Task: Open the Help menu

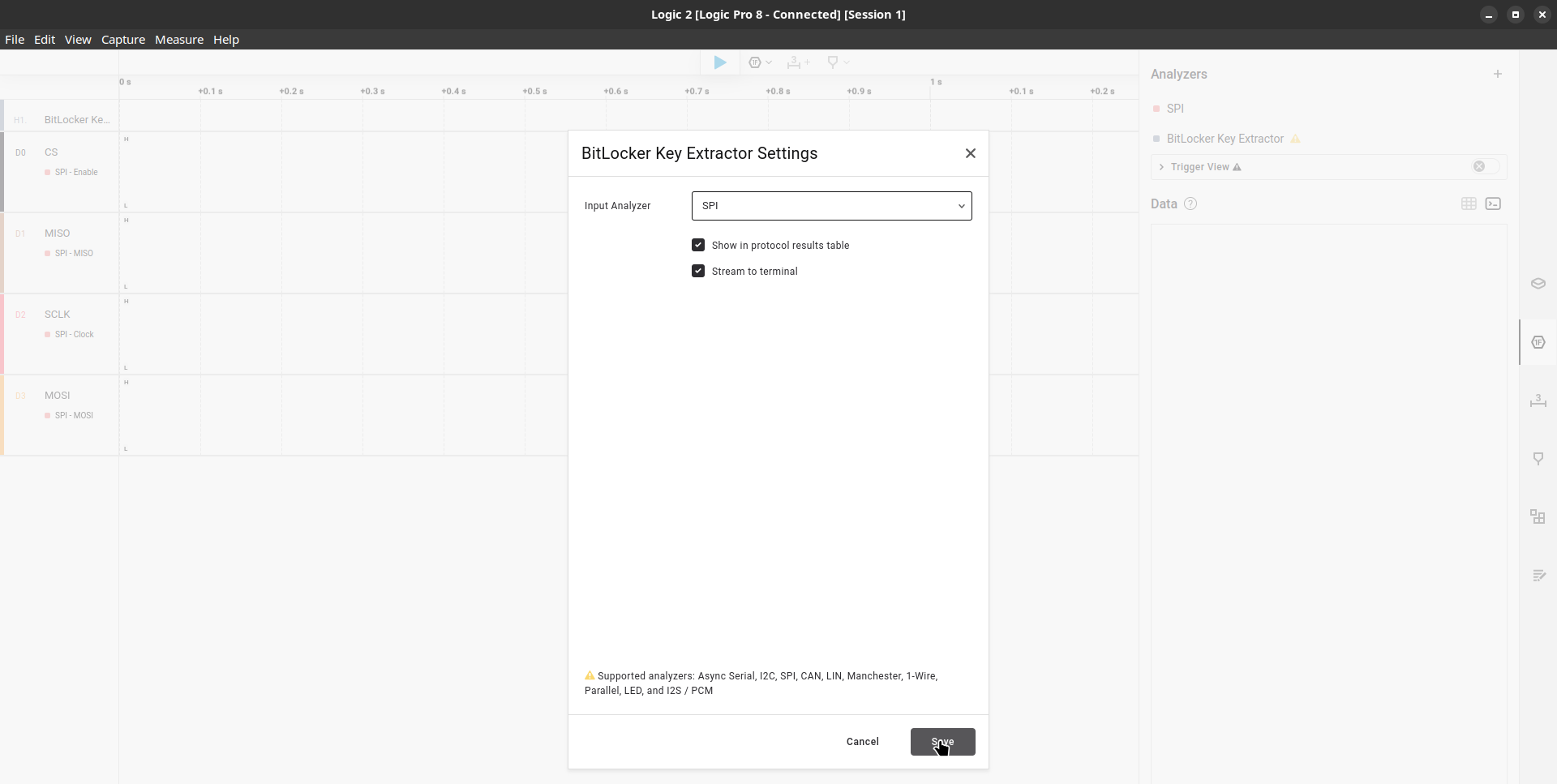Action: point(226,40)
